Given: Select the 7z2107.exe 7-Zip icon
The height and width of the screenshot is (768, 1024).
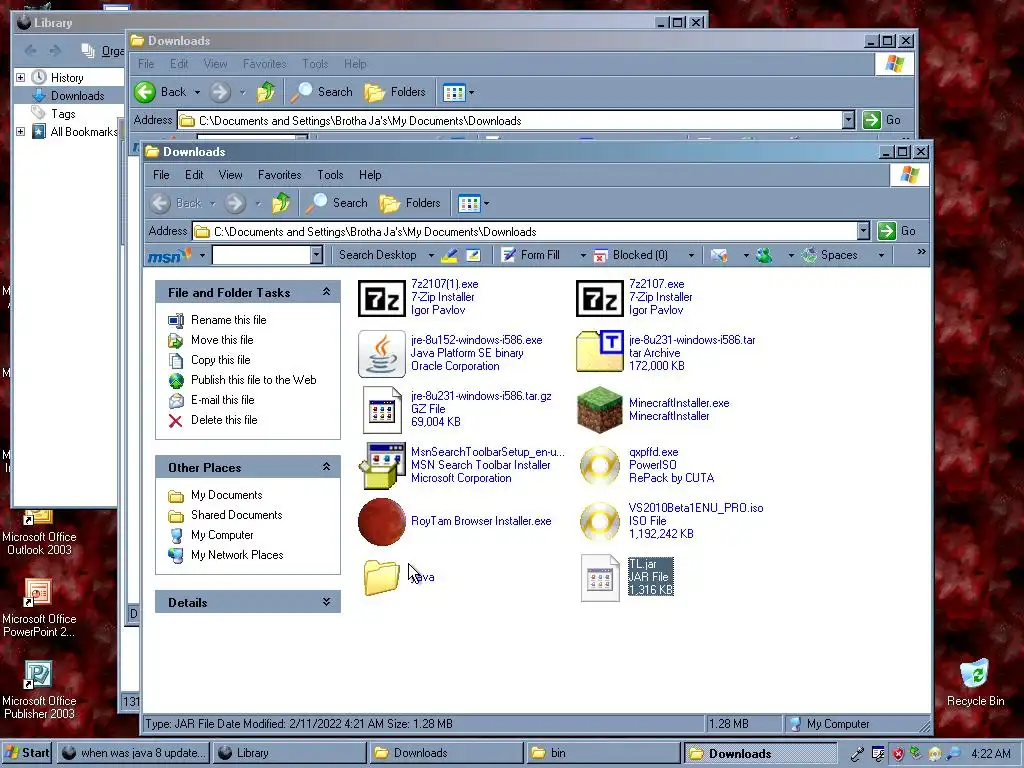Looking at the screenshot, I should [x=600, y=298].
